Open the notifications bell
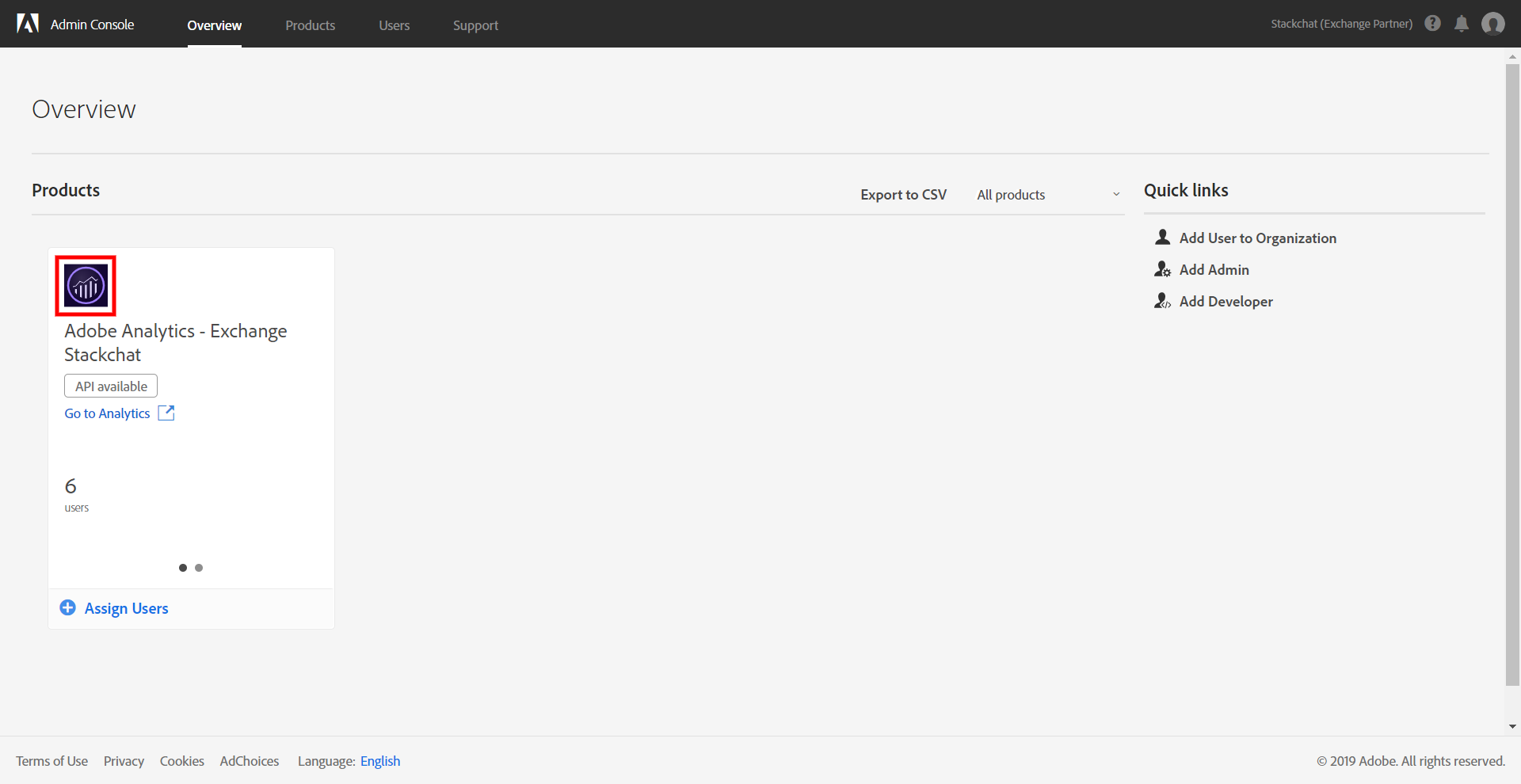 [x=1462, y=24]
